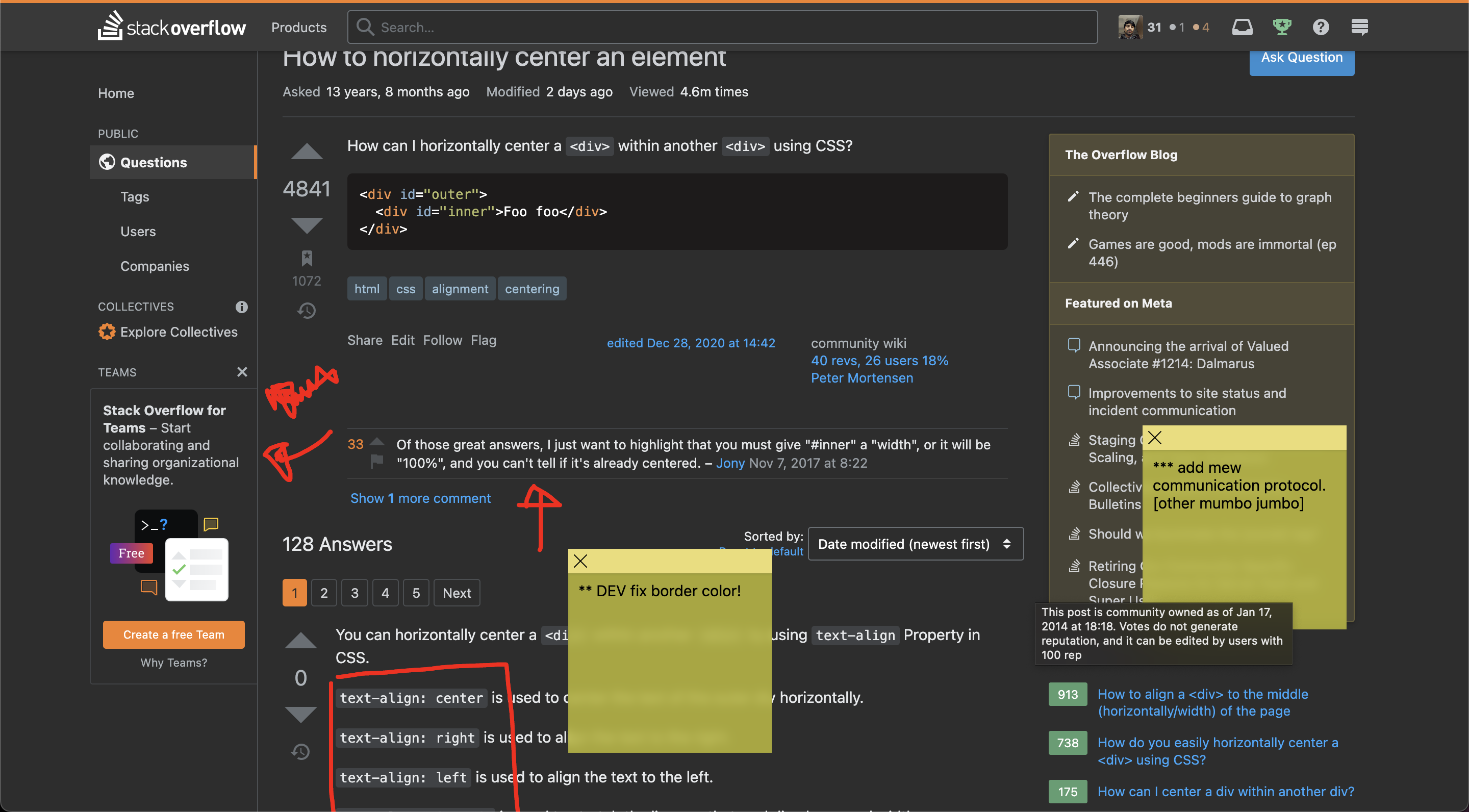Open the achievements trophy icon
Image resolution: width=1469 pixels, height=812 pixels.
tap(1281, 27)
